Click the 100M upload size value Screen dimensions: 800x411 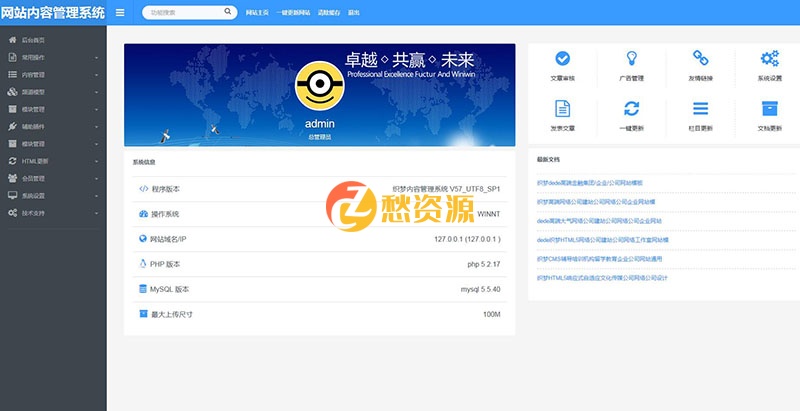tap(492, 315)
